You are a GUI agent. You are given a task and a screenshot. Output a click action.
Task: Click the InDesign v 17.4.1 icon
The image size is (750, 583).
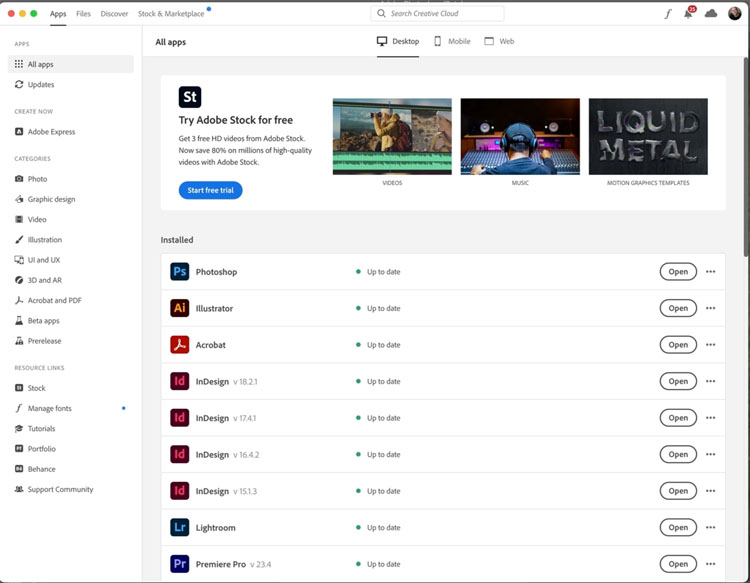tap(179, 418)
